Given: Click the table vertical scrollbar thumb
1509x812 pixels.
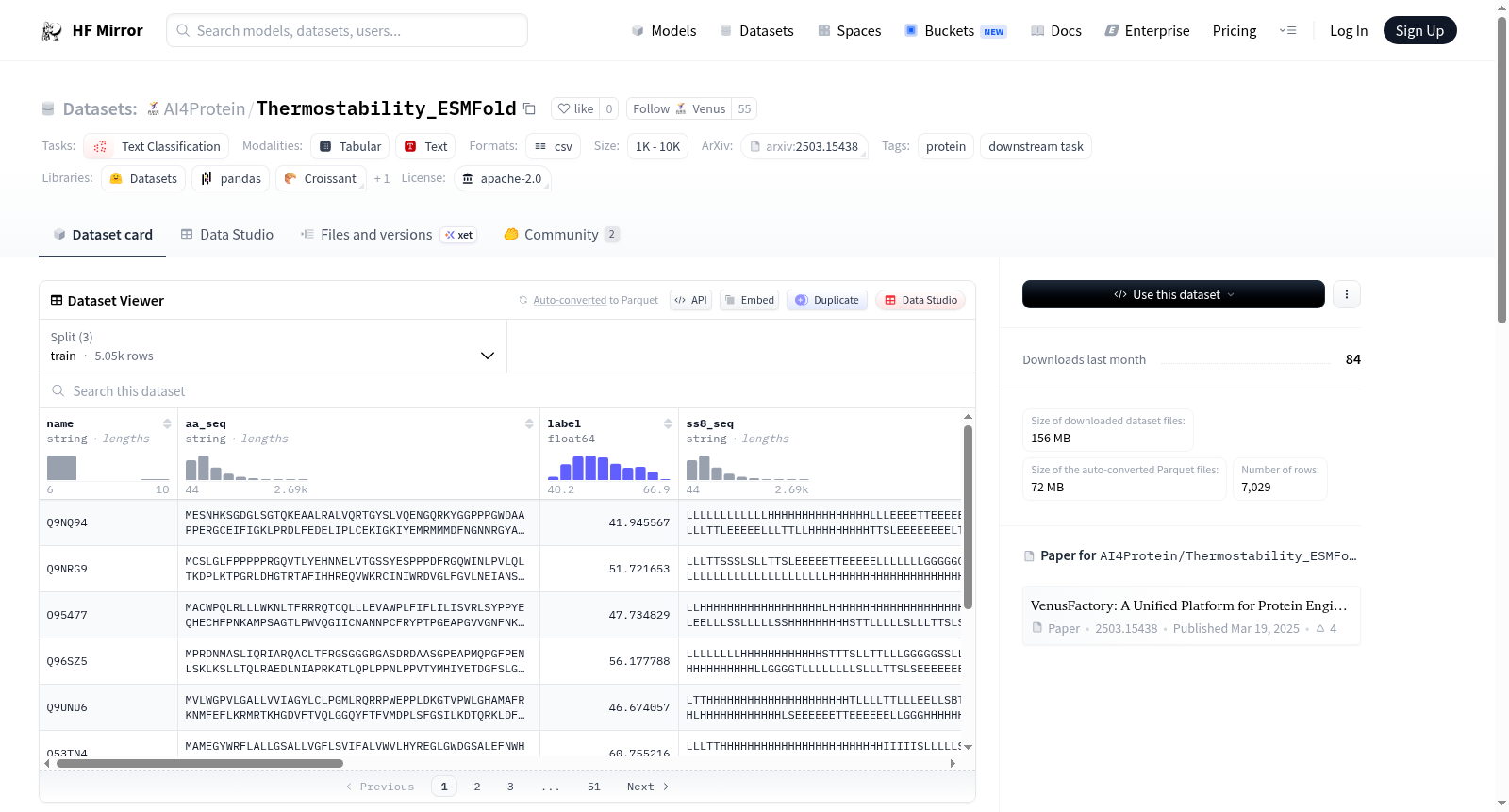Looking at the screenshot, I should click(x=968, y=517).
